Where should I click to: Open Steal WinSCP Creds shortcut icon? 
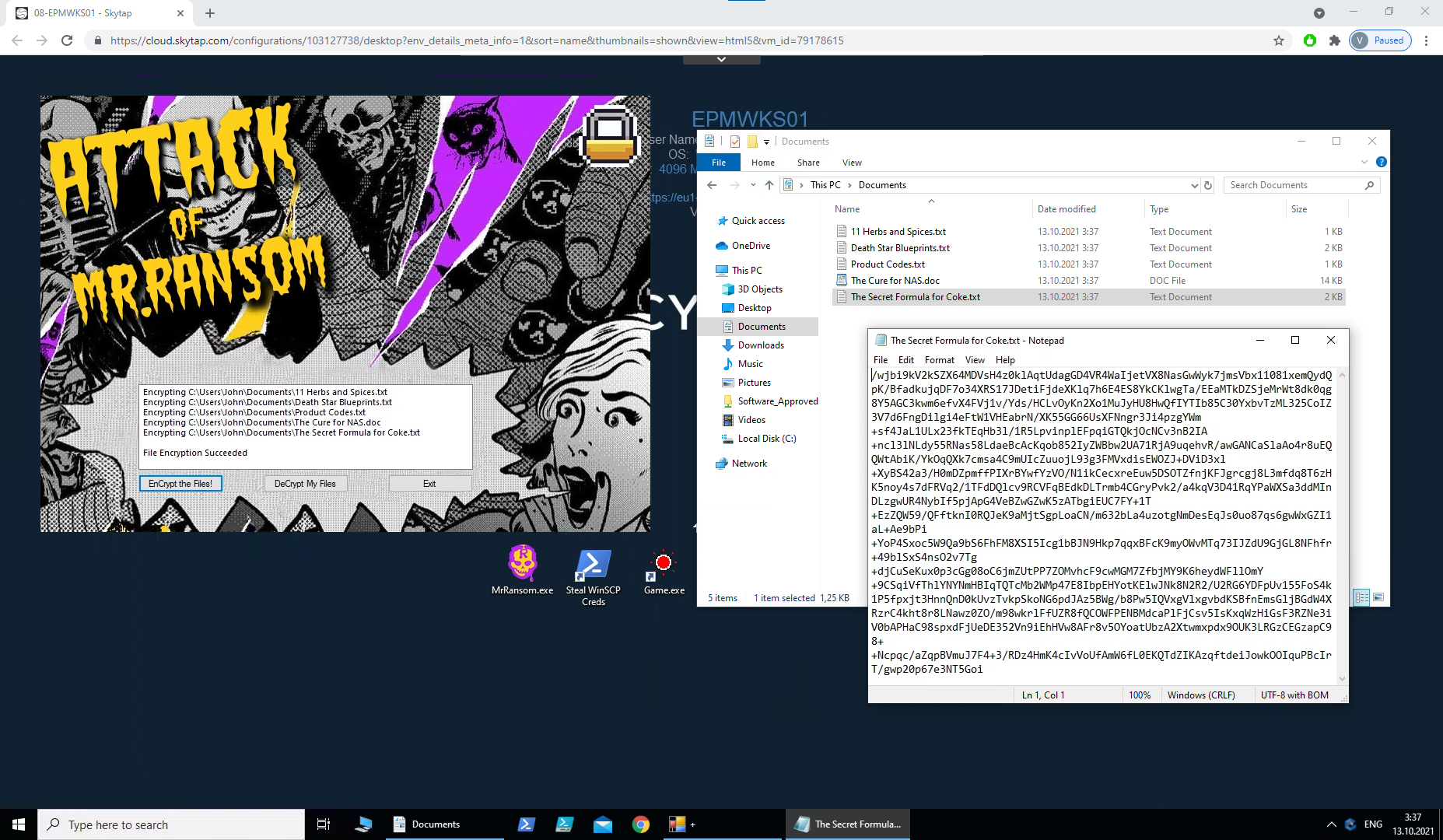593,577
